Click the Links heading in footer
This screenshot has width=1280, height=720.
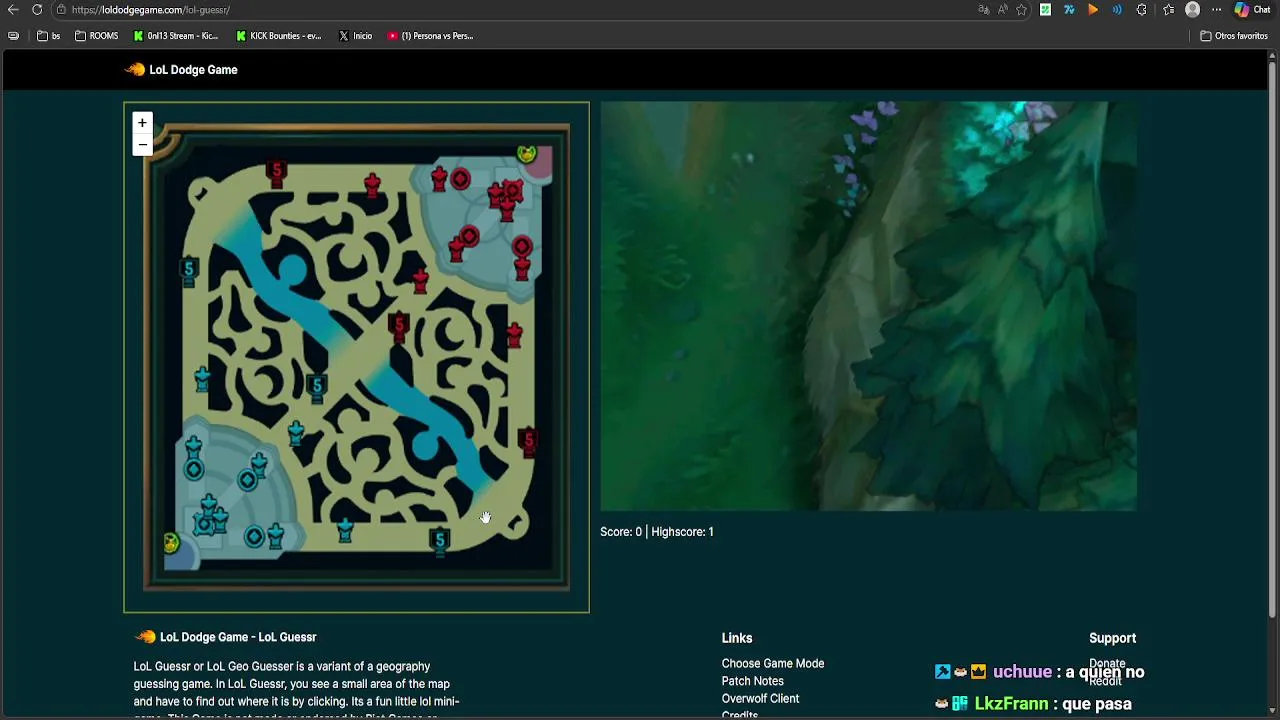737,638
